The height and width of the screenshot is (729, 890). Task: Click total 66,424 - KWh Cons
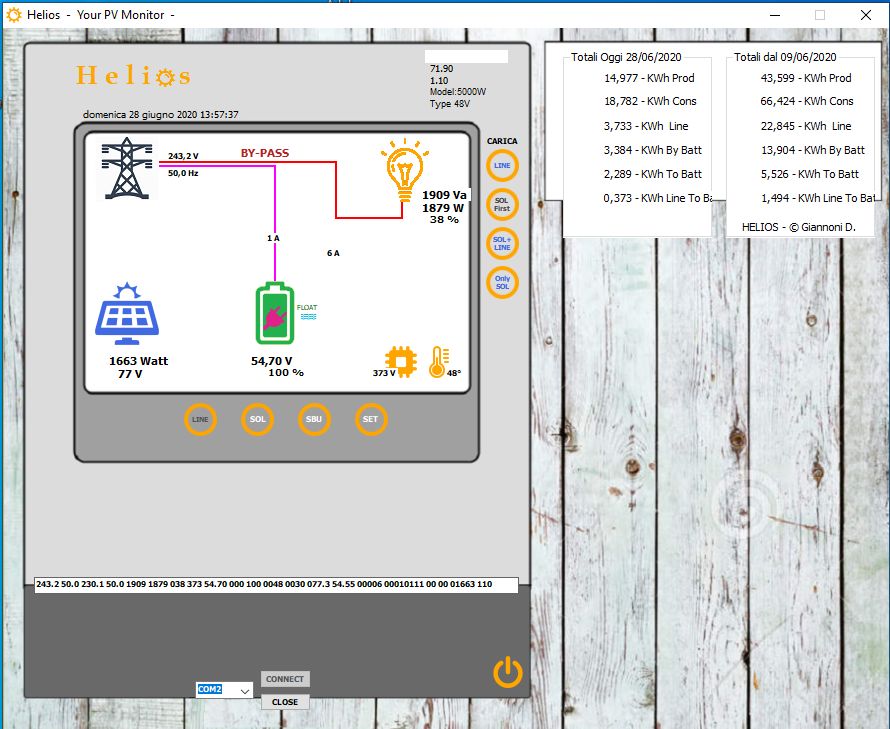(807, 102)
